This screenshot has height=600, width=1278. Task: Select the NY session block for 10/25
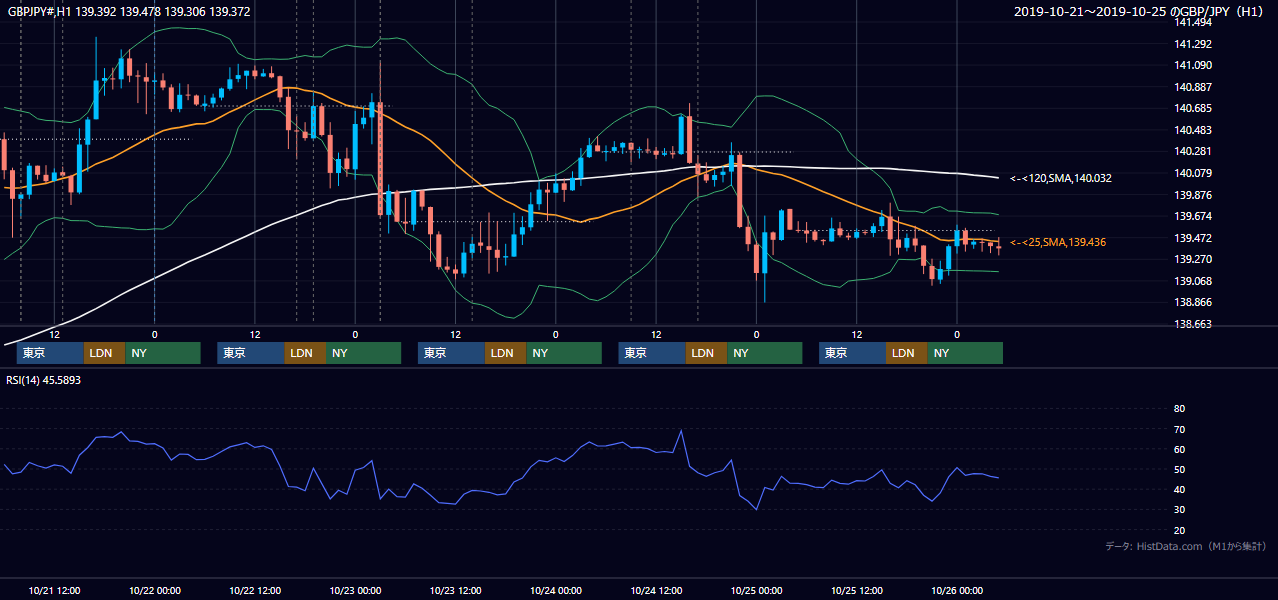coord(965,353)
